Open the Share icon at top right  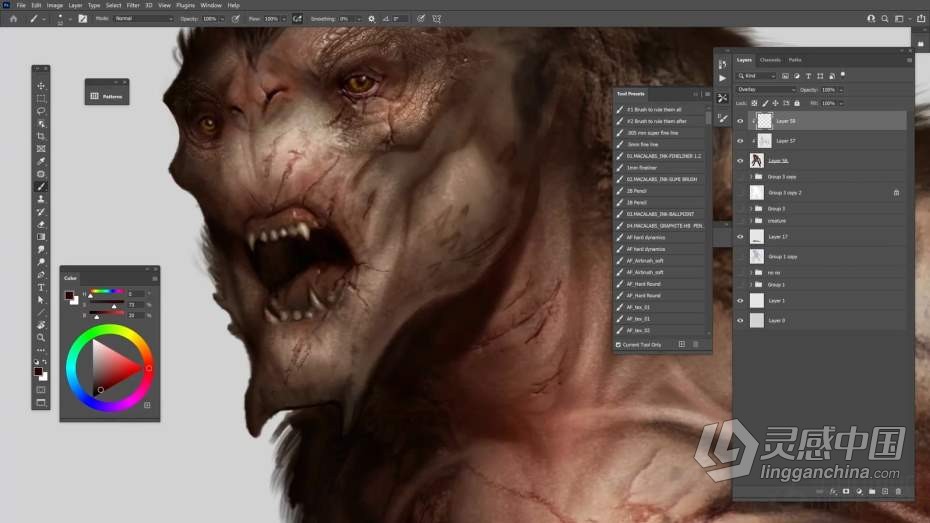click(x=921, y=19)
